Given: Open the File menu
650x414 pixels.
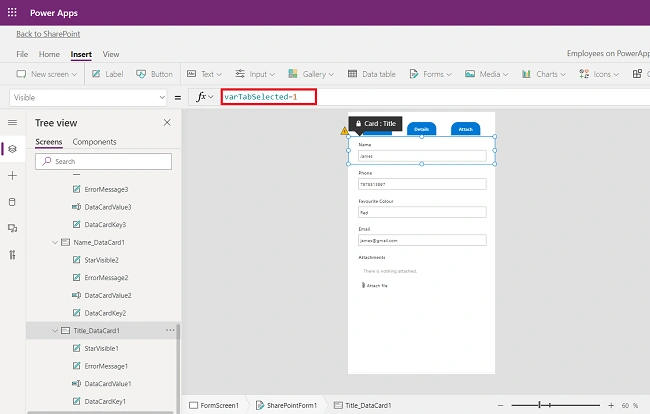Looking at the screenshot, I should (x=22, y=54).
